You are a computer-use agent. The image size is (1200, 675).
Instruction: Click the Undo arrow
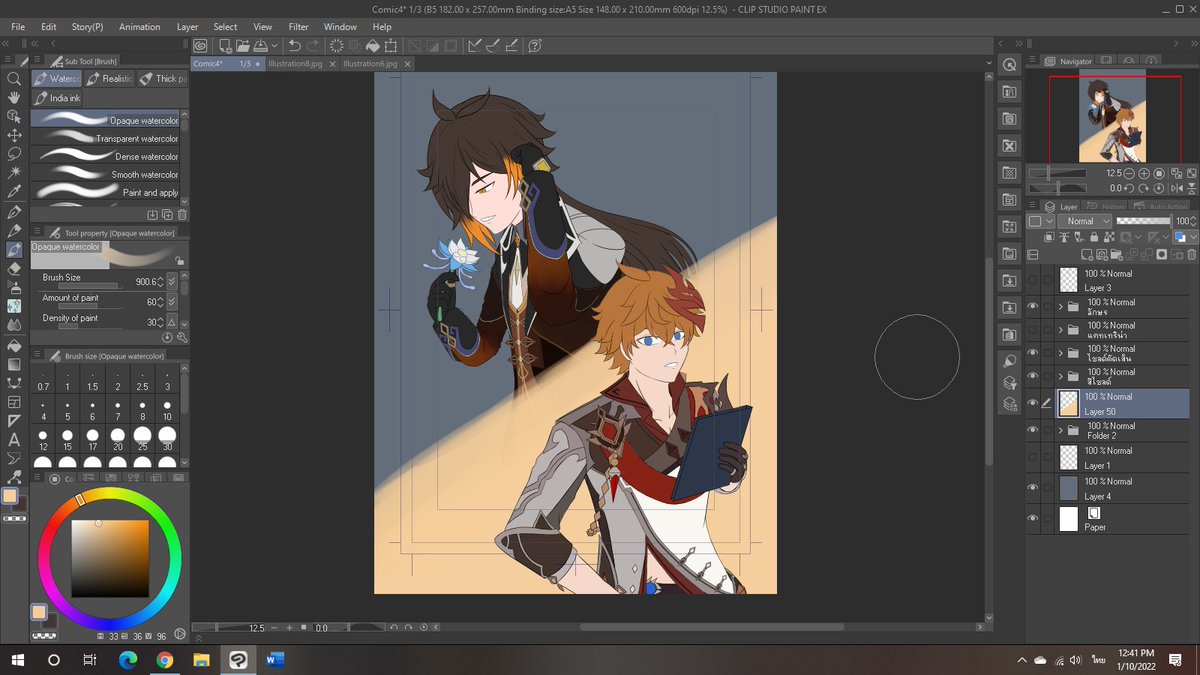[x=294, y=45]
